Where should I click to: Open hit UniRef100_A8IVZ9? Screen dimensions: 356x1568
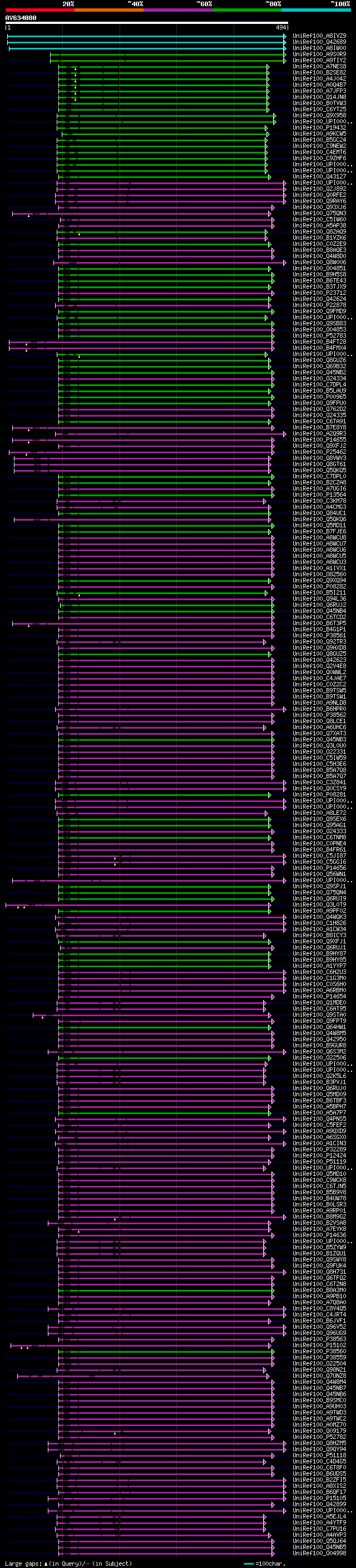point(319,36)
